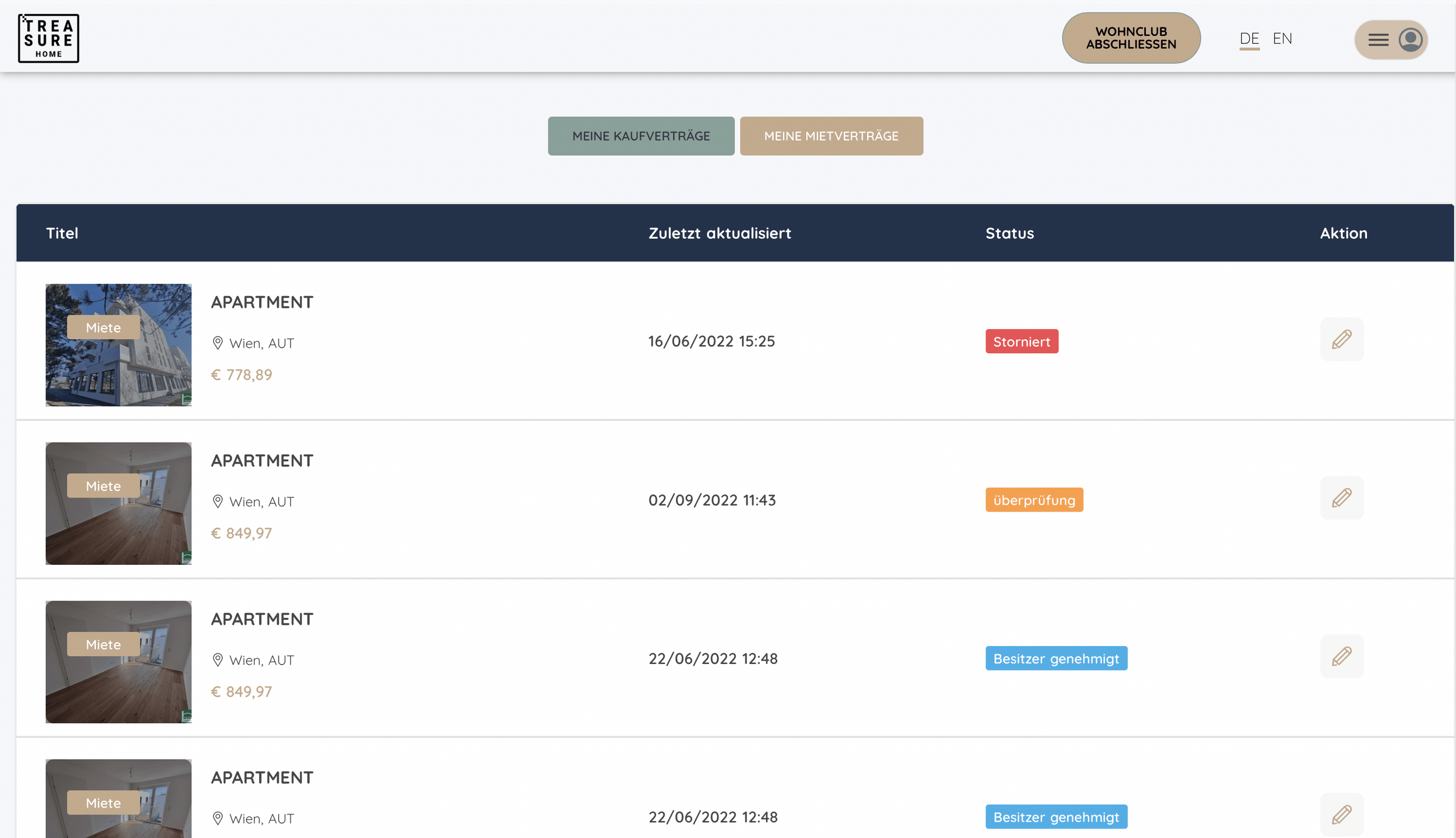1456x838 pixels.
Task: Open the user profile avatar icon
Action: point(1411,40)
